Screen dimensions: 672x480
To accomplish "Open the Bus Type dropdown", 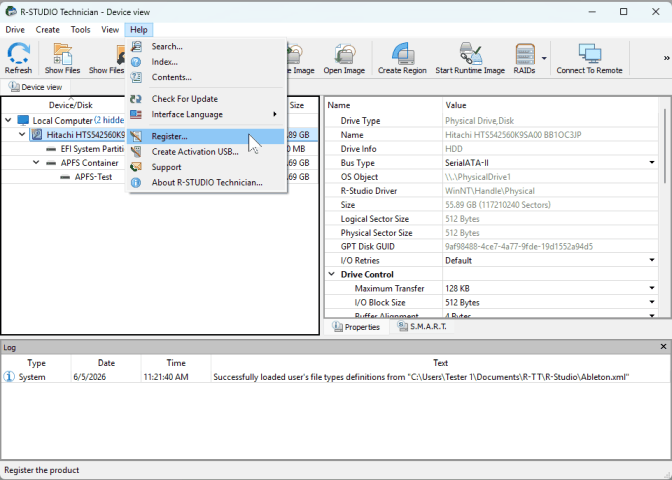I will [652, 163].
